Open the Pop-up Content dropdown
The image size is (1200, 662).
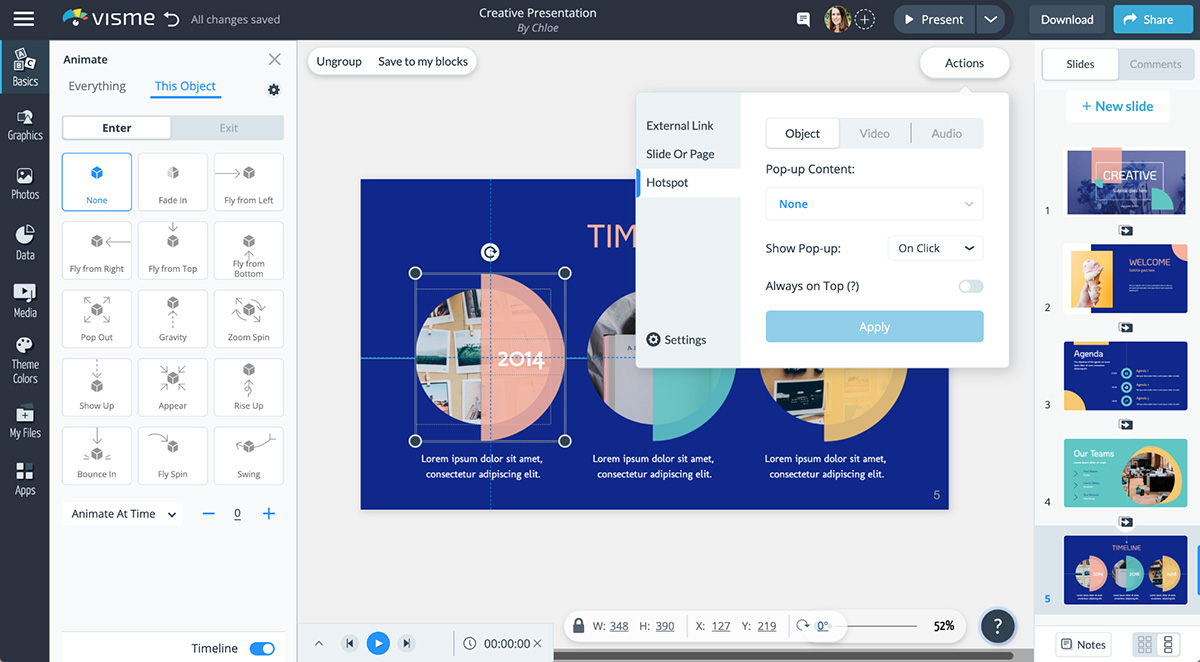tap(874, 204)
